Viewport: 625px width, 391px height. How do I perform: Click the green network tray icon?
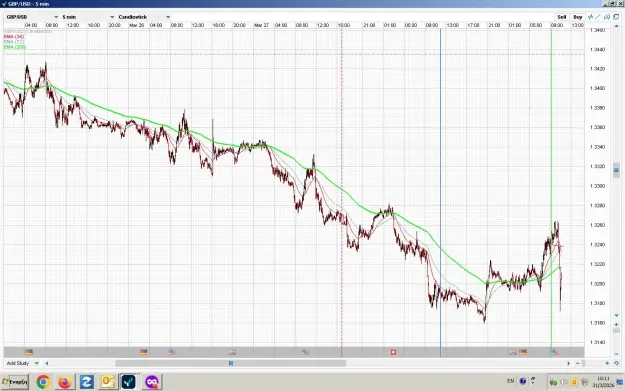[553, 383]
